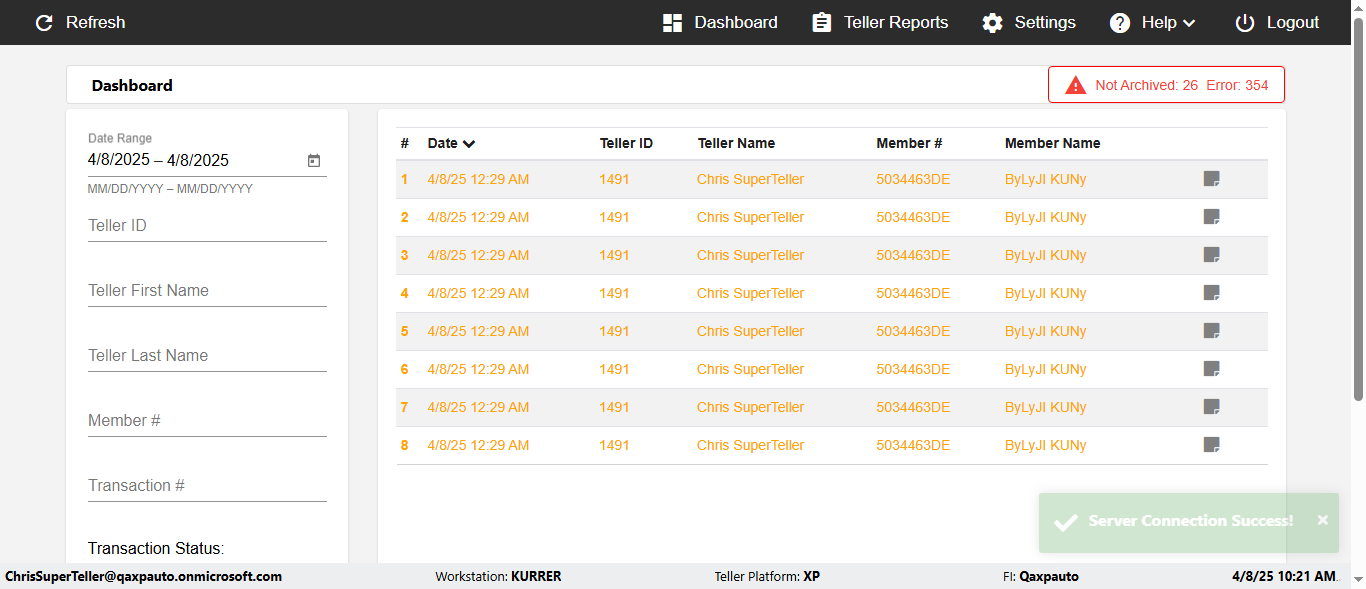
Task: Expand the Help dropdown menu
Action: point(1152,23)
